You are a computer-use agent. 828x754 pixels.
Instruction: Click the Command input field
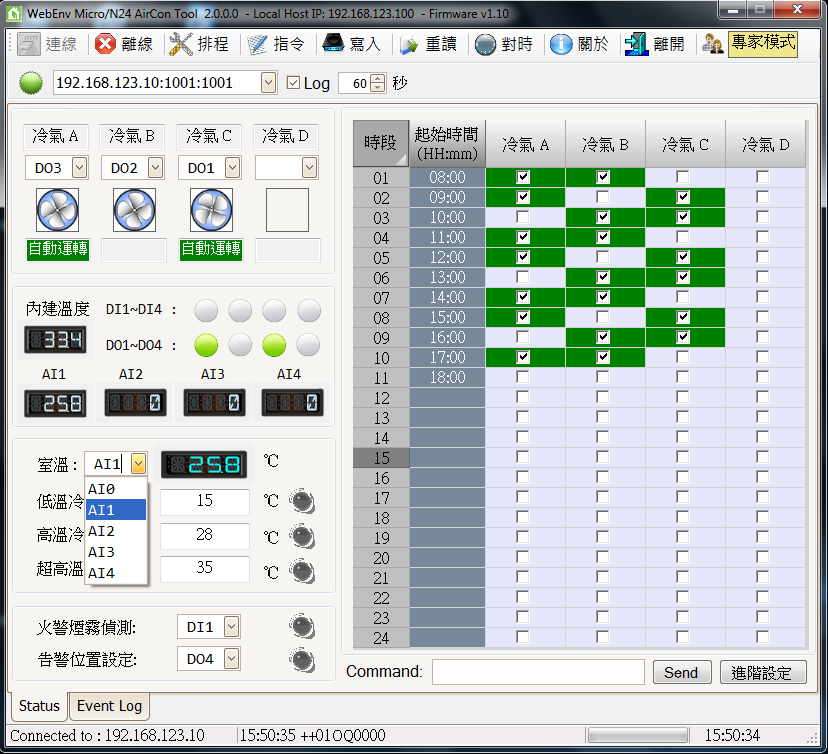(538, 672)
